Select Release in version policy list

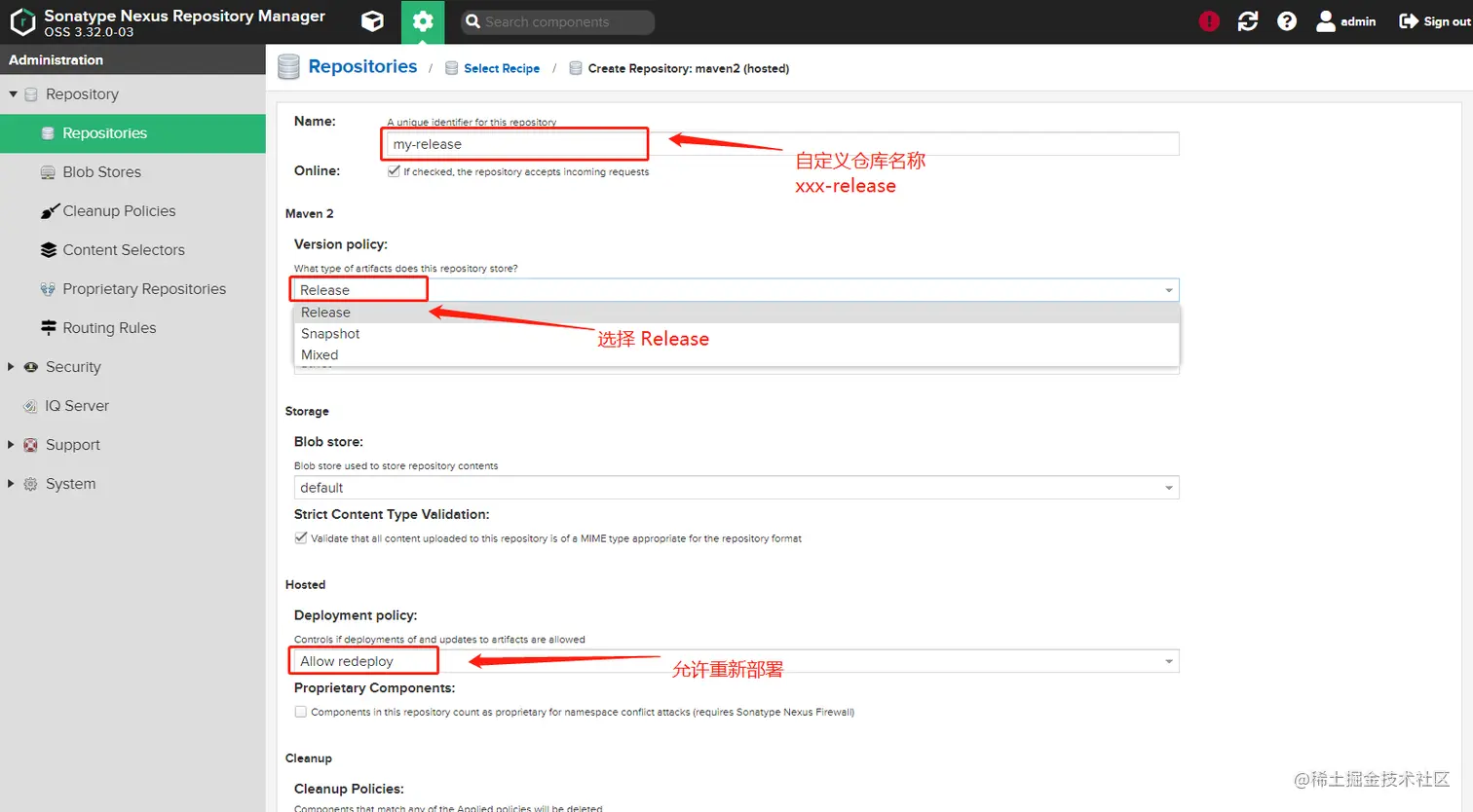[x=736, y=313]
